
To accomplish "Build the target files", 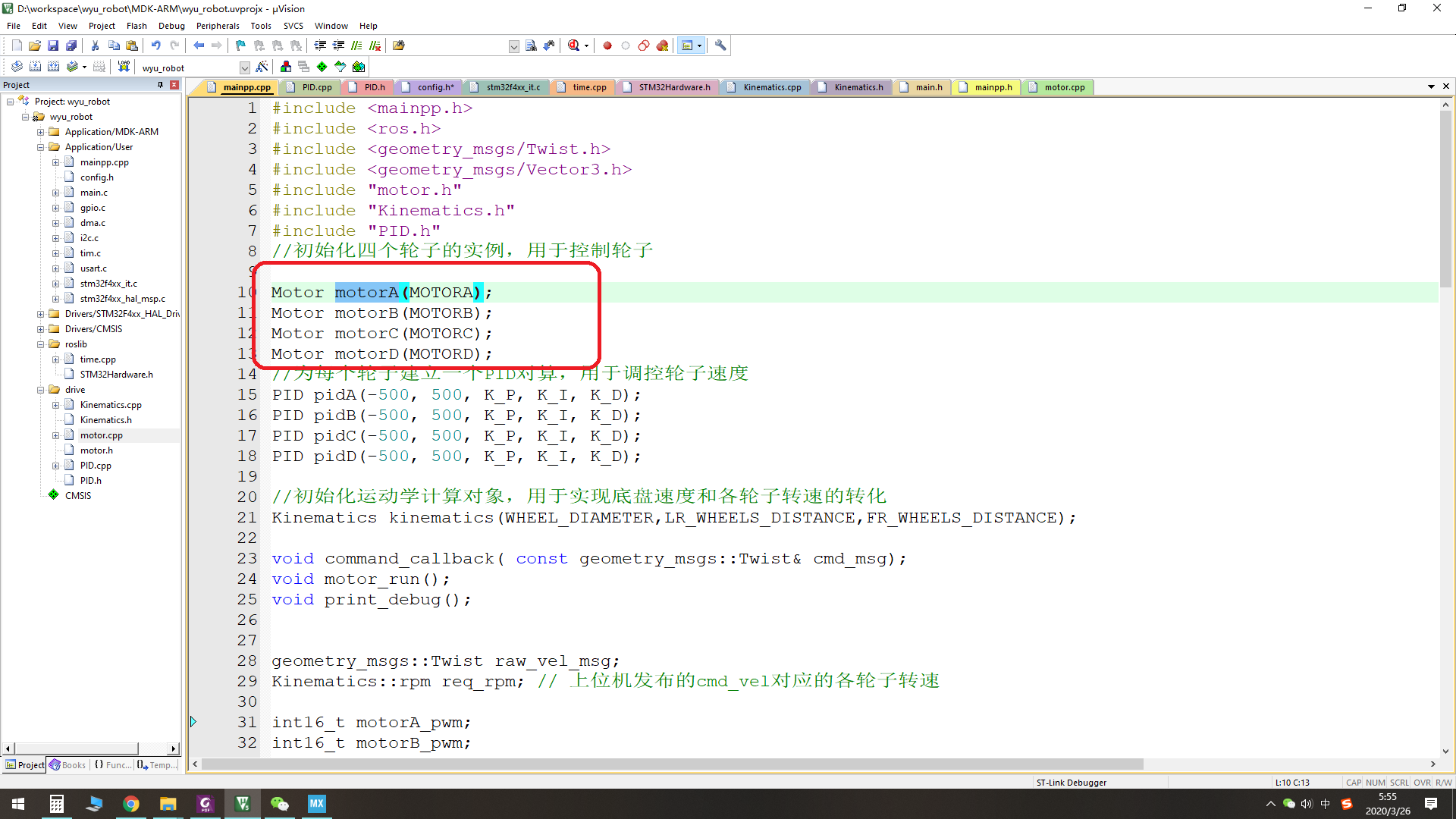I will [x=35, y=67].
